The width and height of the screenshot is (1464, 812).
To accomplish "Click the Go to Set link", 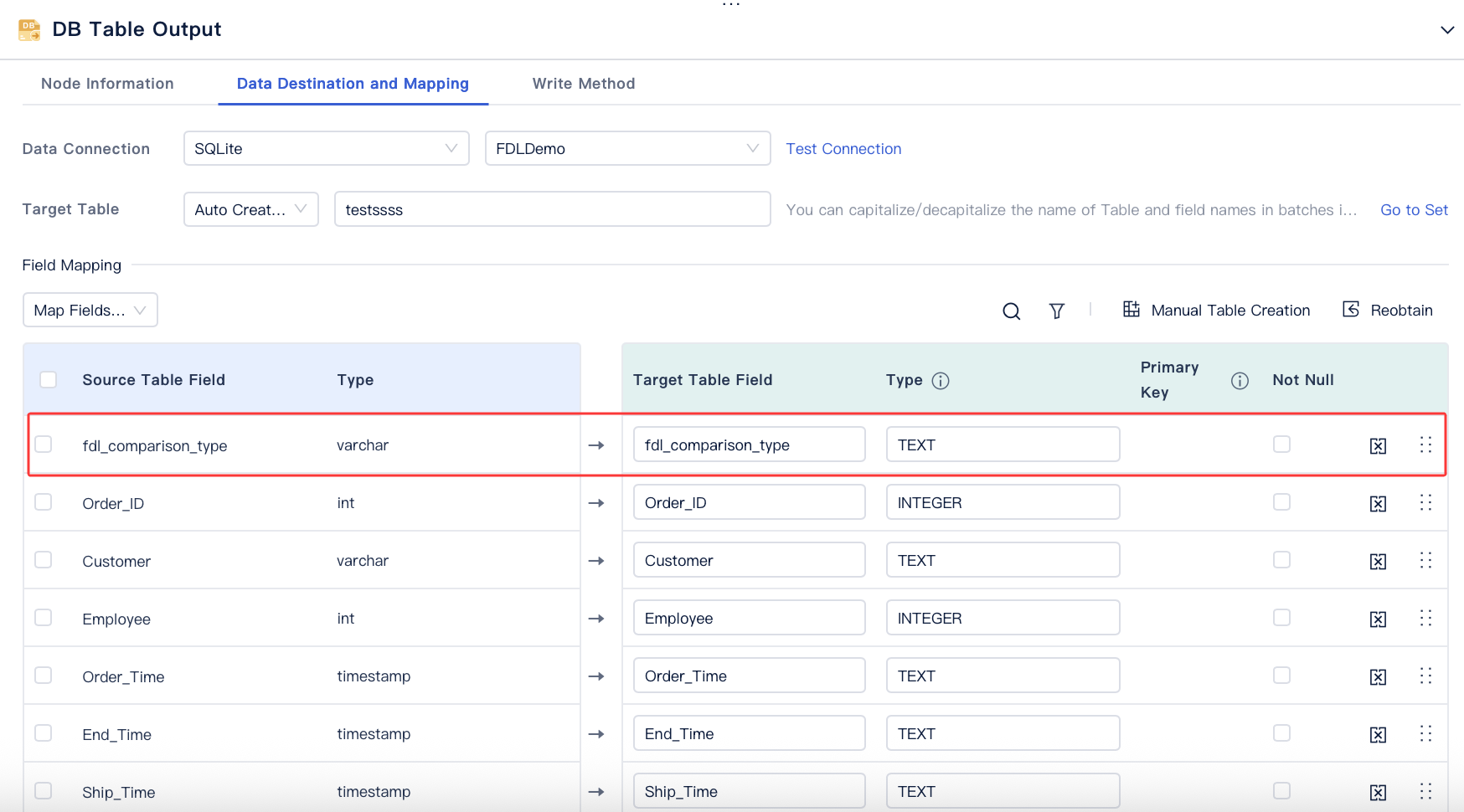I will coord(1414,210).
